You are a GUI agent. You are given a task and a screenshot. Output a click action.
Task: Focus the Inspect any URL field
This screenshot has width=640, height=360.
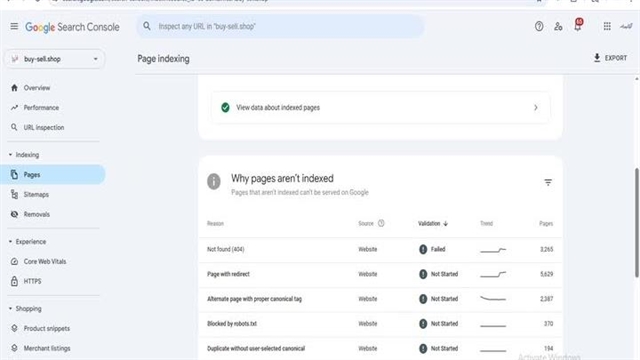[280, 27]
